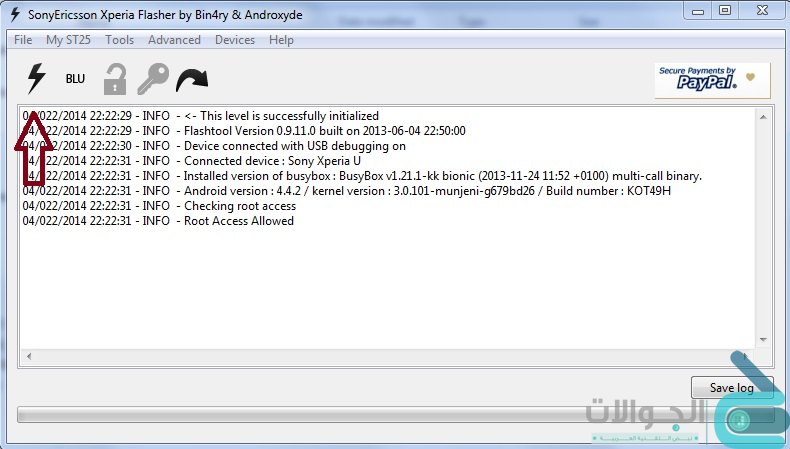The width and height of the screenshot is (790, 449).
Task: Click log line 'Root Access Allowed'
Action: coord(158,221)
